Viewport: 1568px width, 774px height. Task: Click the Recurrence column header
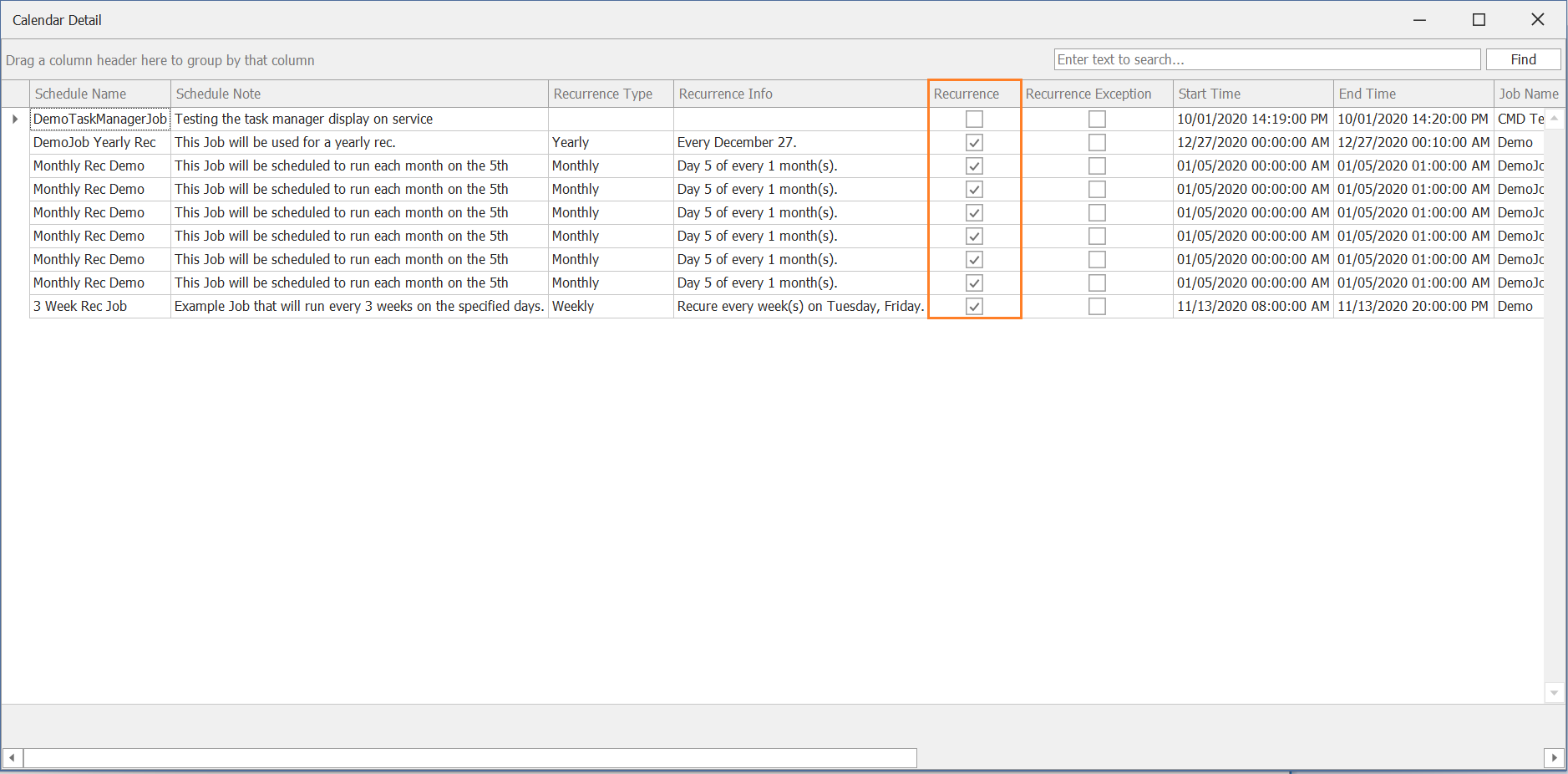tap(974, 94)
